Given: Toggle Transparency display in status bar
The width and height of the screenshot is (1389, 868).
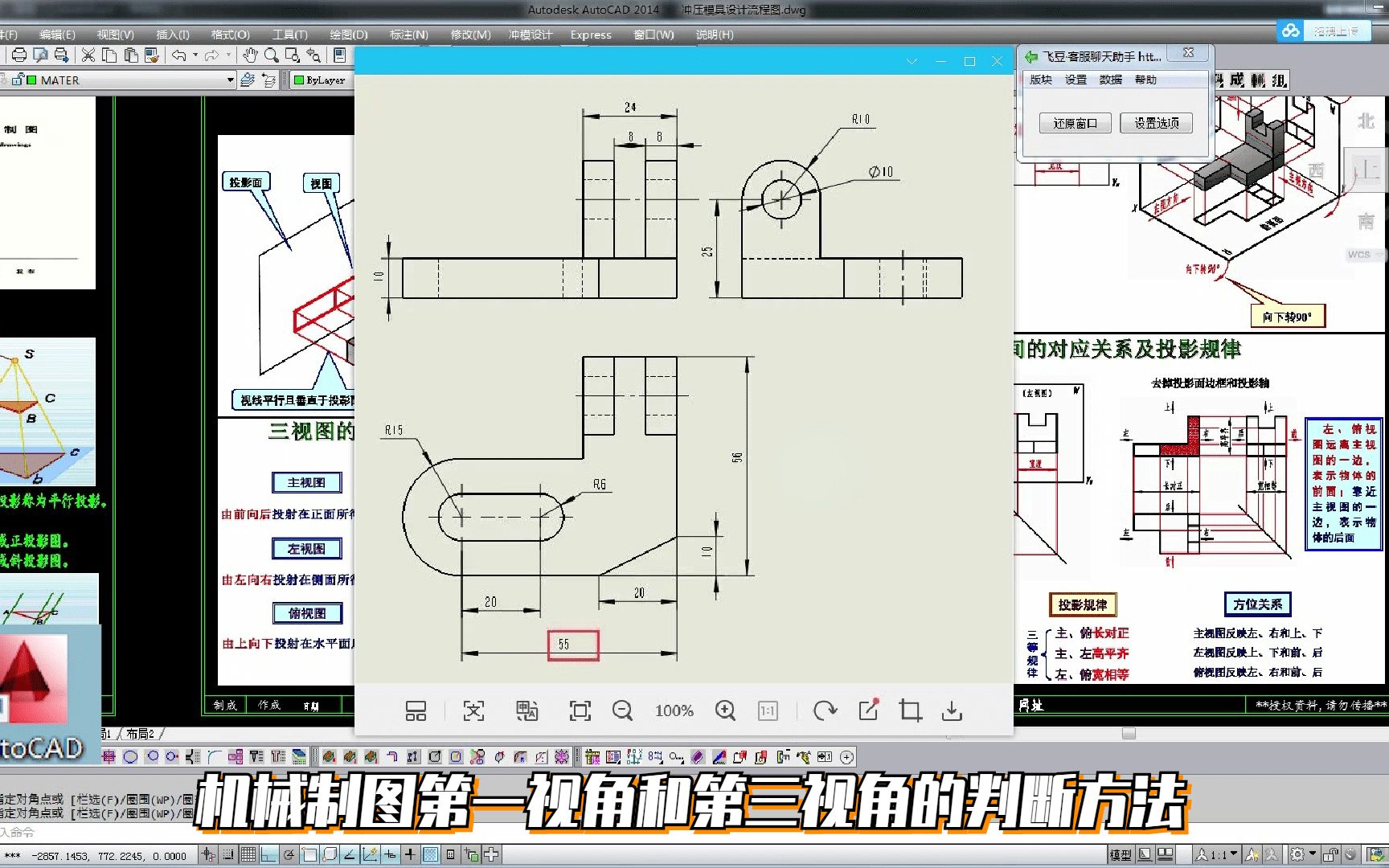Looking at the screenshot, I should pos(430,855).
